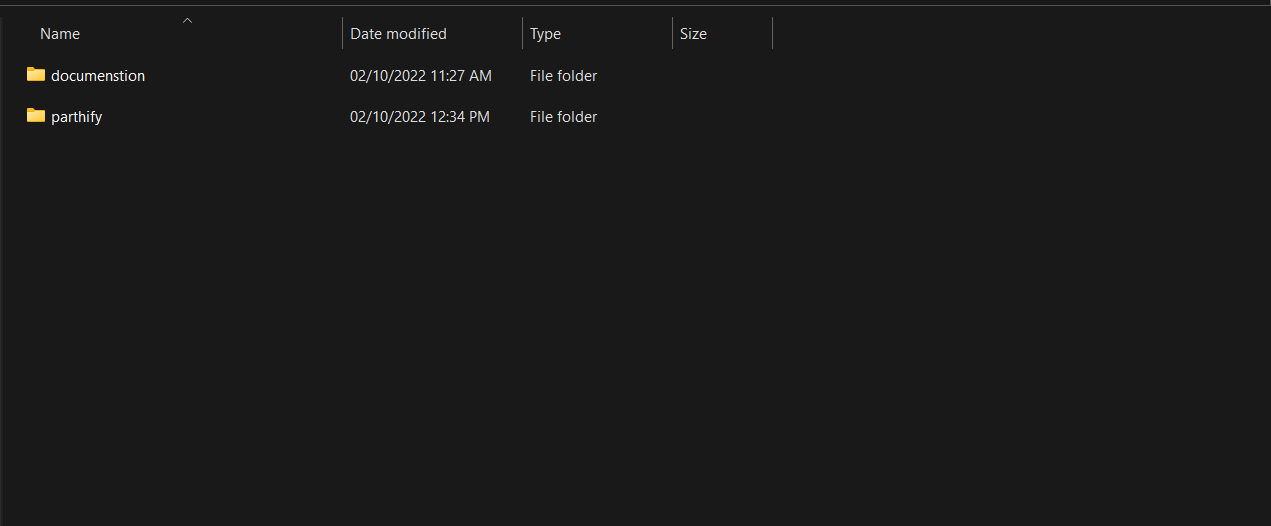The image size is (1271, 526).
Task: Click divider between Date modified and Type
Action: click(x=522, y=33)
